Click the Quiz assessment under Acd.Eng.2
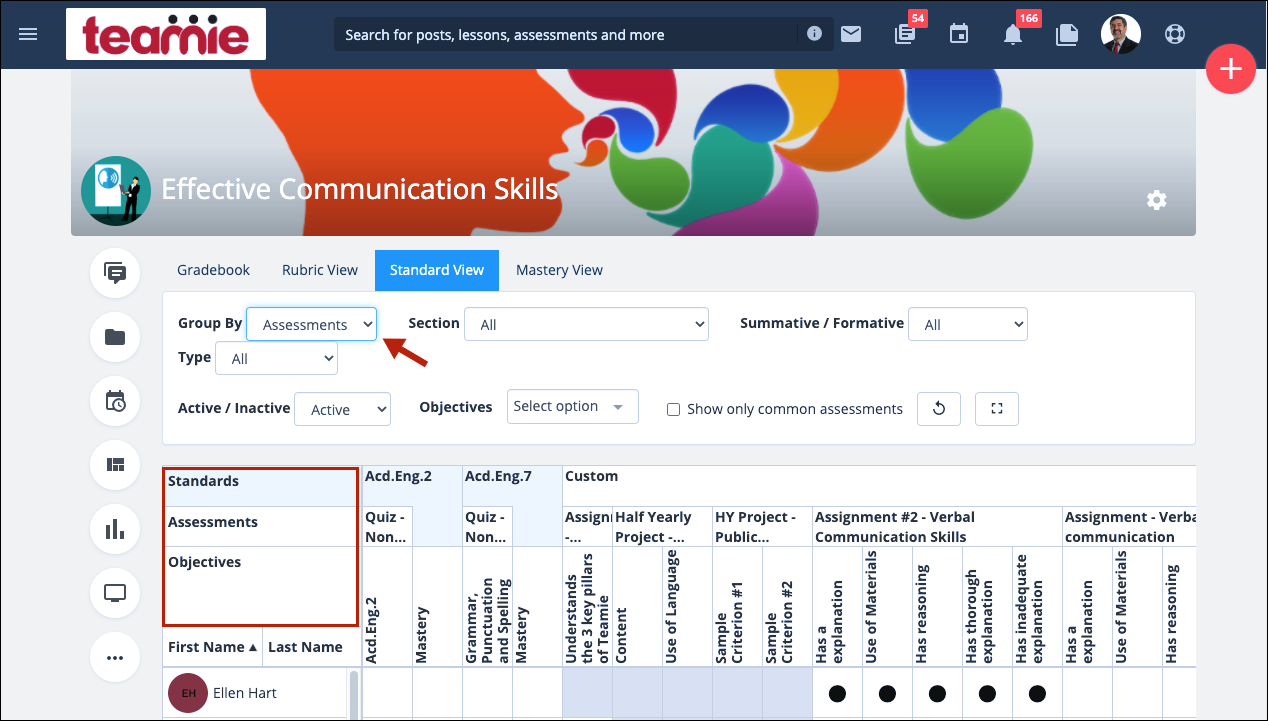 (386, 527)
